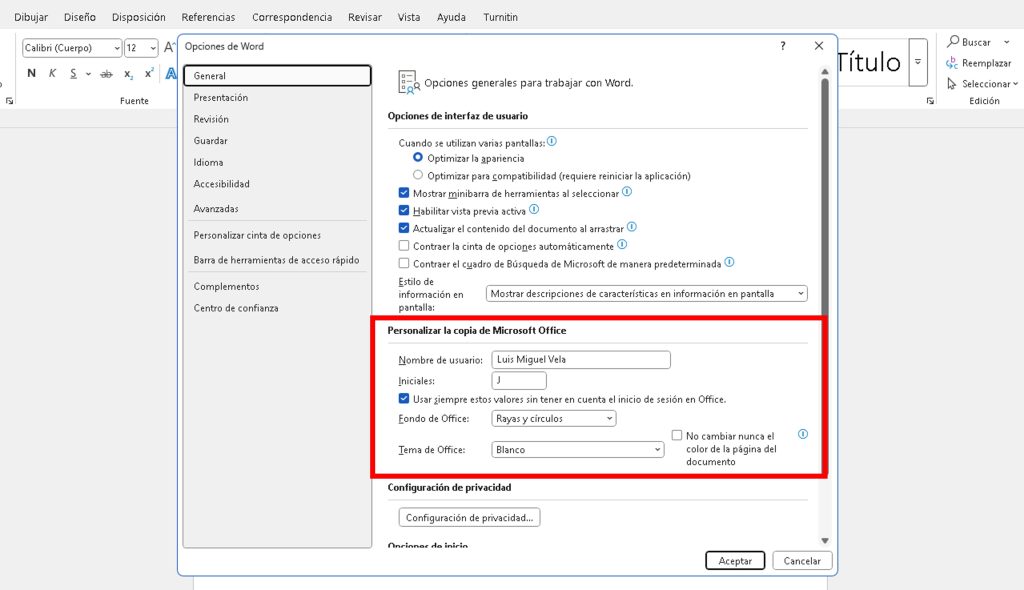This screenshot has height=590, width=1024.
Task: Toggle italic formatting with the K icon
Action: pos(53,73)
